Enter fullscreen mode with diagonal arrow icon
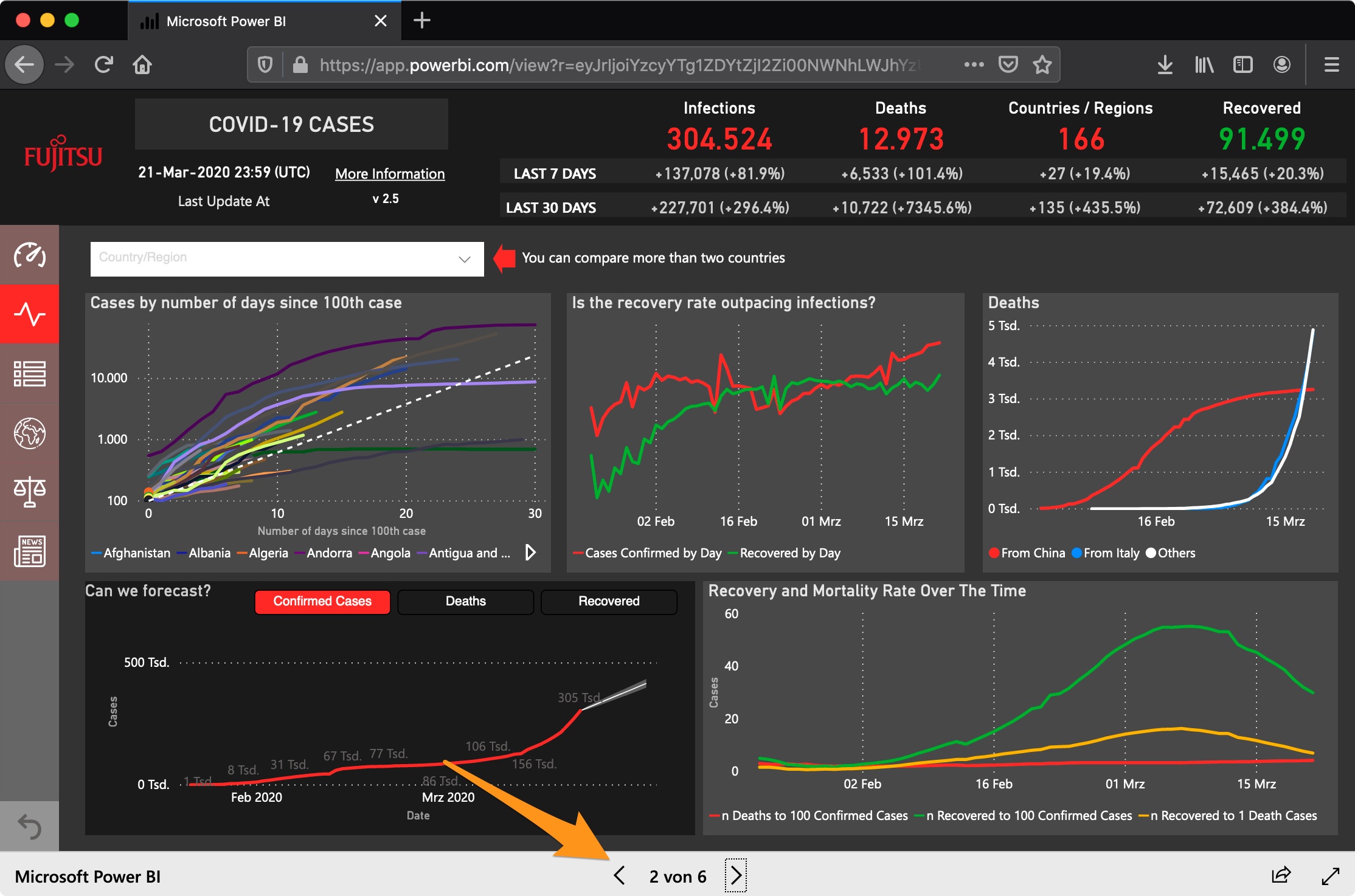Screen dimensions: 1355x896 pyautogui.click(x=1331, y=875)
